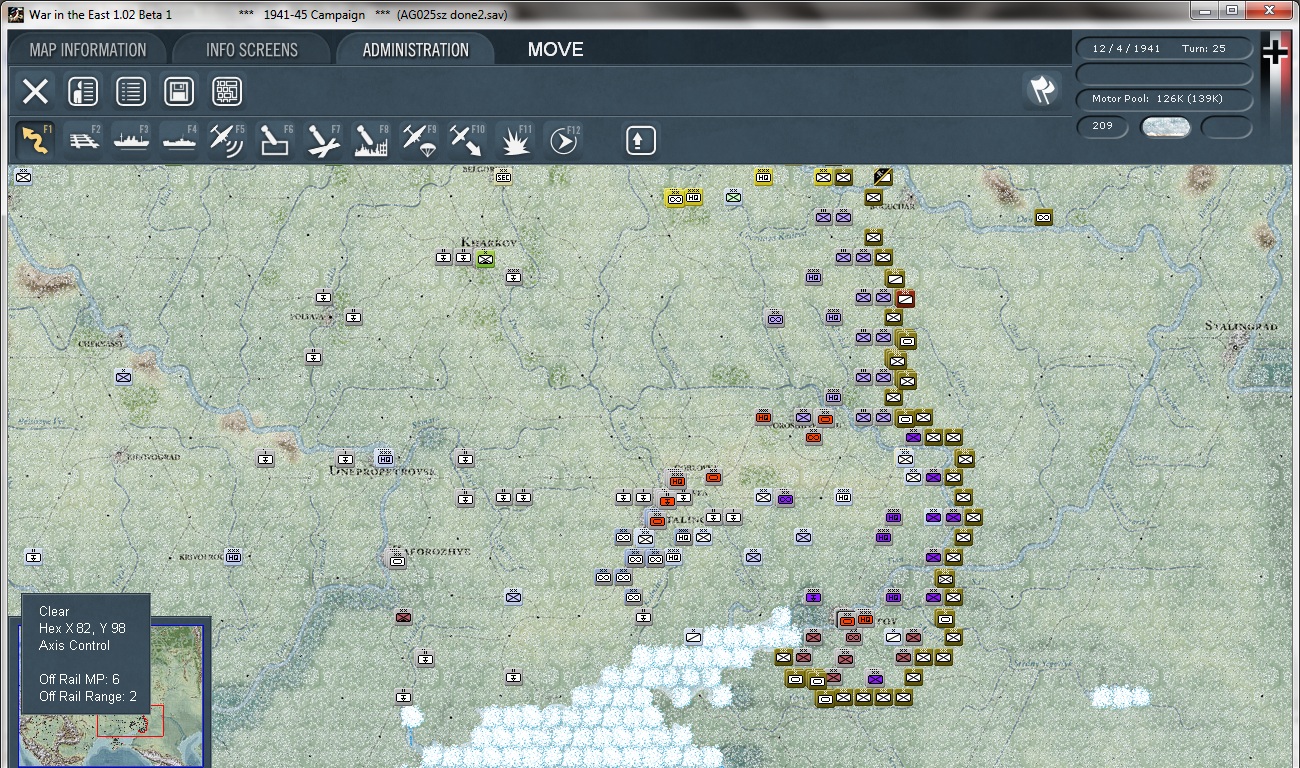Switch to the Info Screens tab
This screenshot has height=768, width=1300.
click(x=252, y=50)
